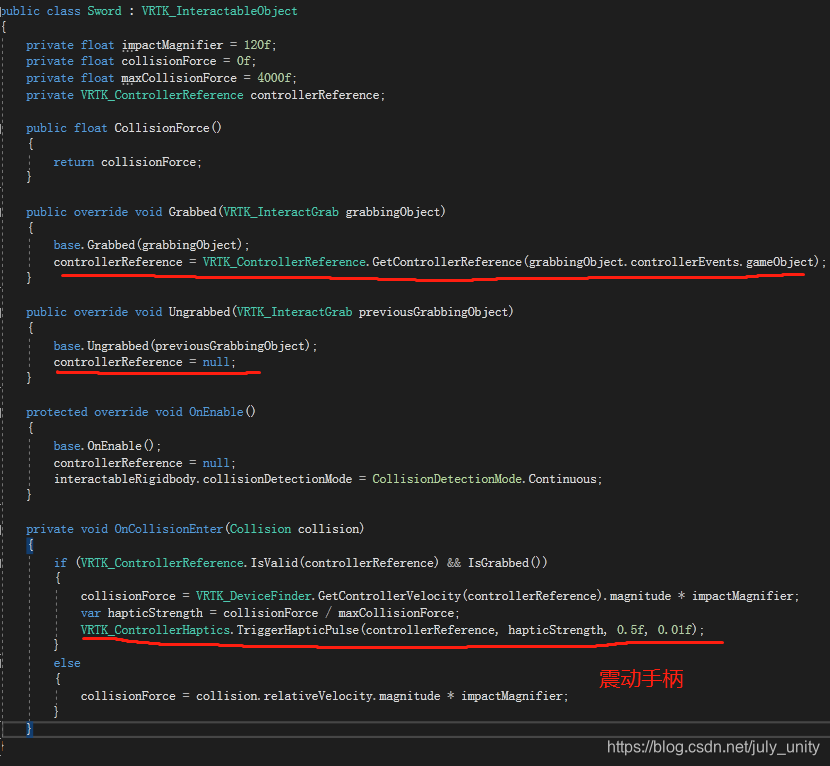Click IsValid method call
830x766 pixels.
[x=274, y=562]
